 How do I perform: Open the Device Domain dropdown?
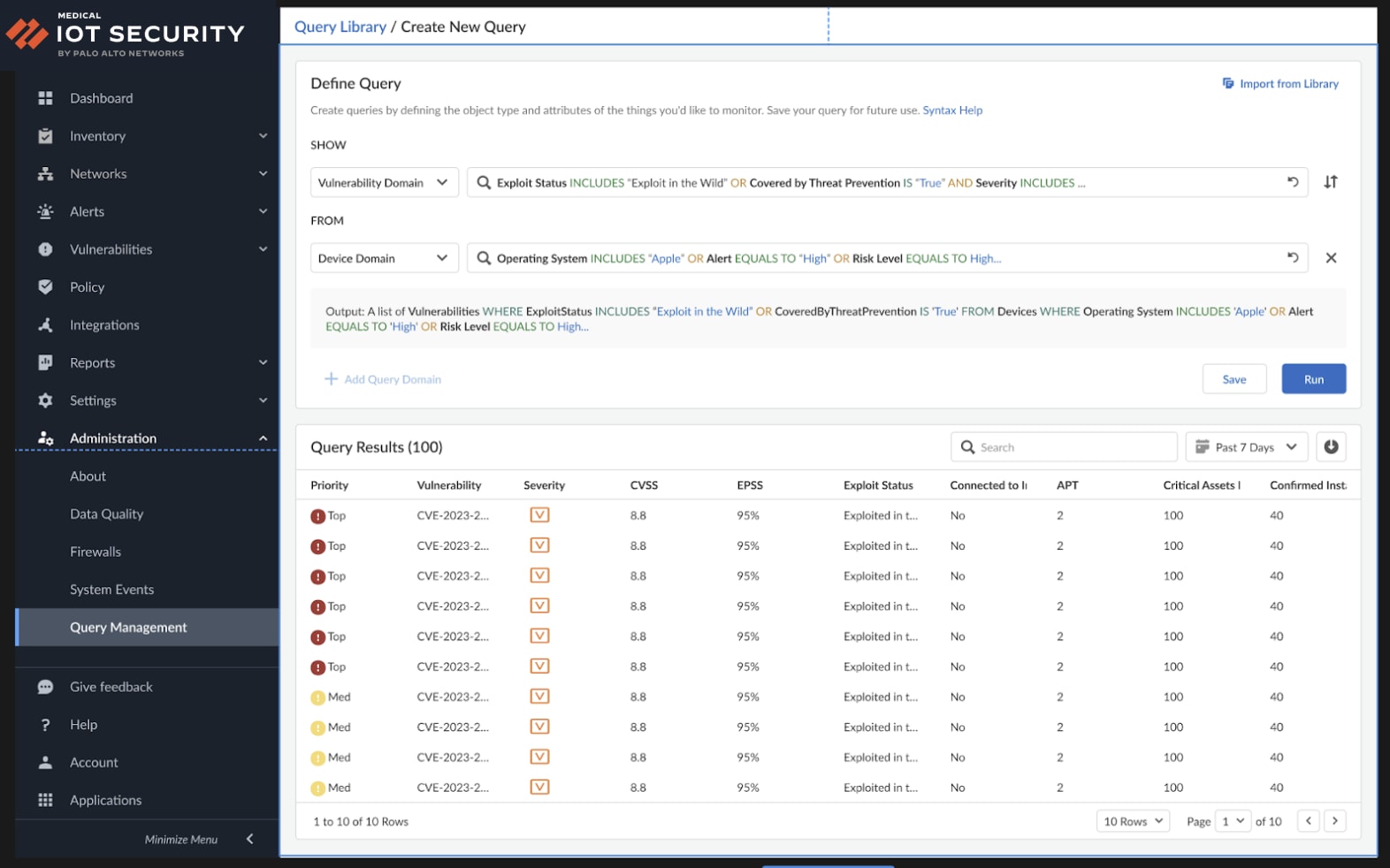click(x=384, y=258)
